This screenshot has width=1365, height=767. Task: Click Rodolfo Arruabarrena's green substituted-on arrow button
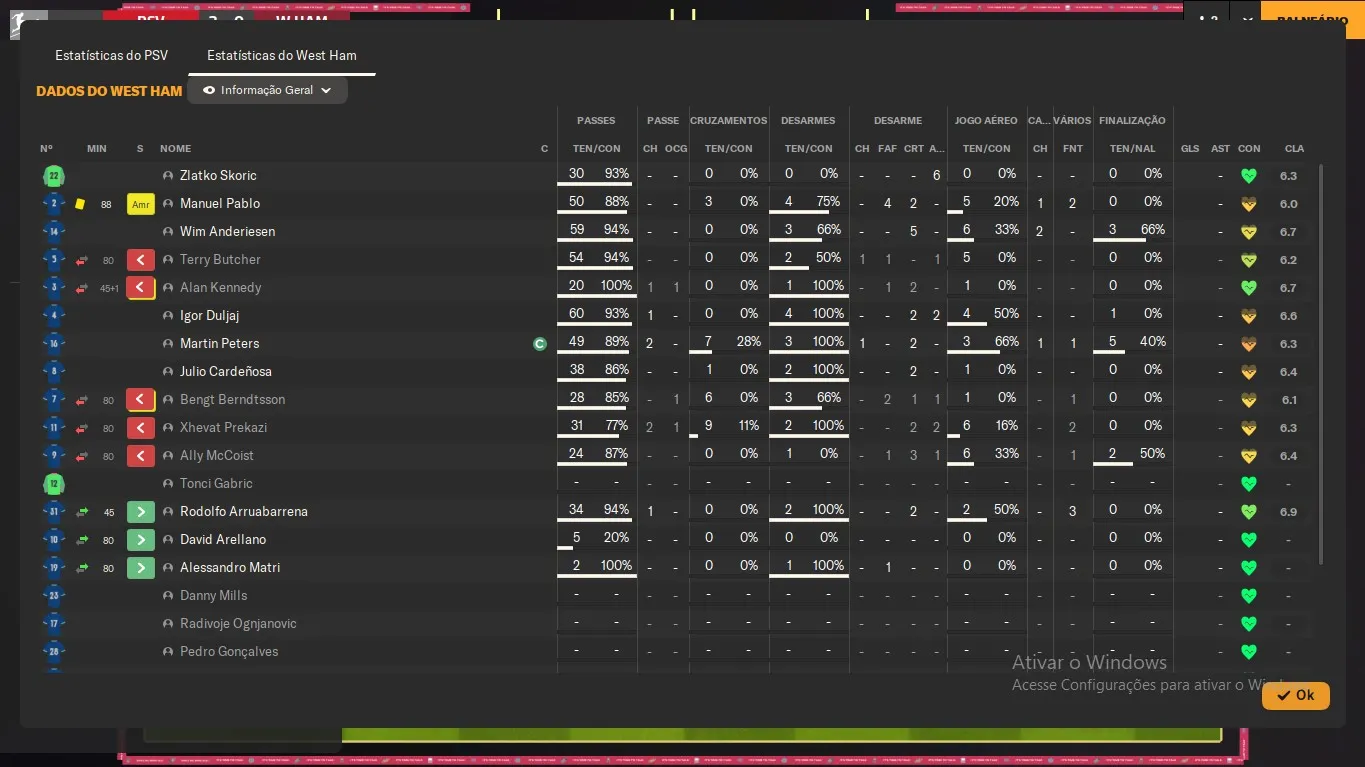pyautogui.click(x=140, y=512)
